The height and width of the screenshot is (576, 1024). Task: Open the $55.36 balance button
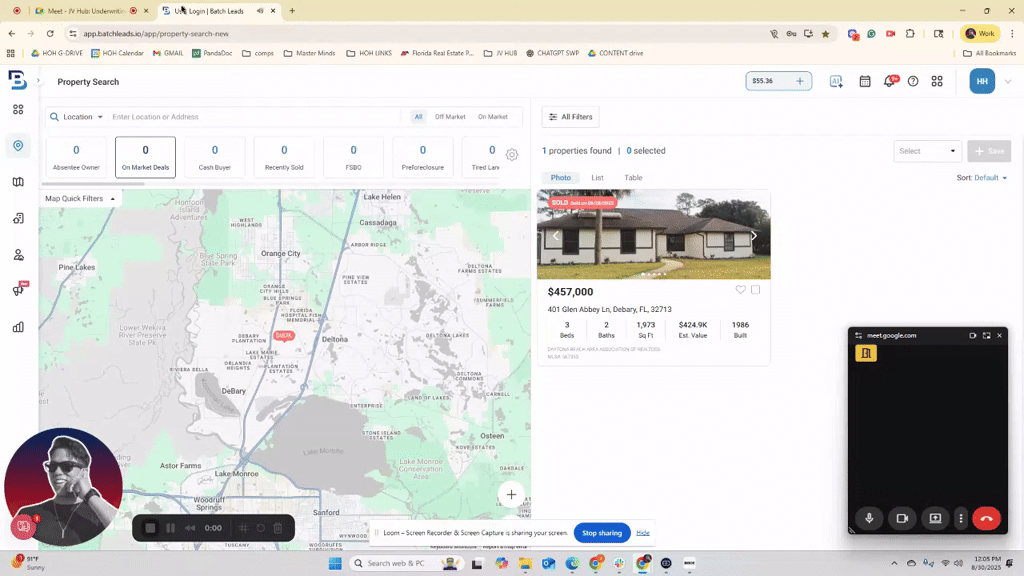(778, 81)
